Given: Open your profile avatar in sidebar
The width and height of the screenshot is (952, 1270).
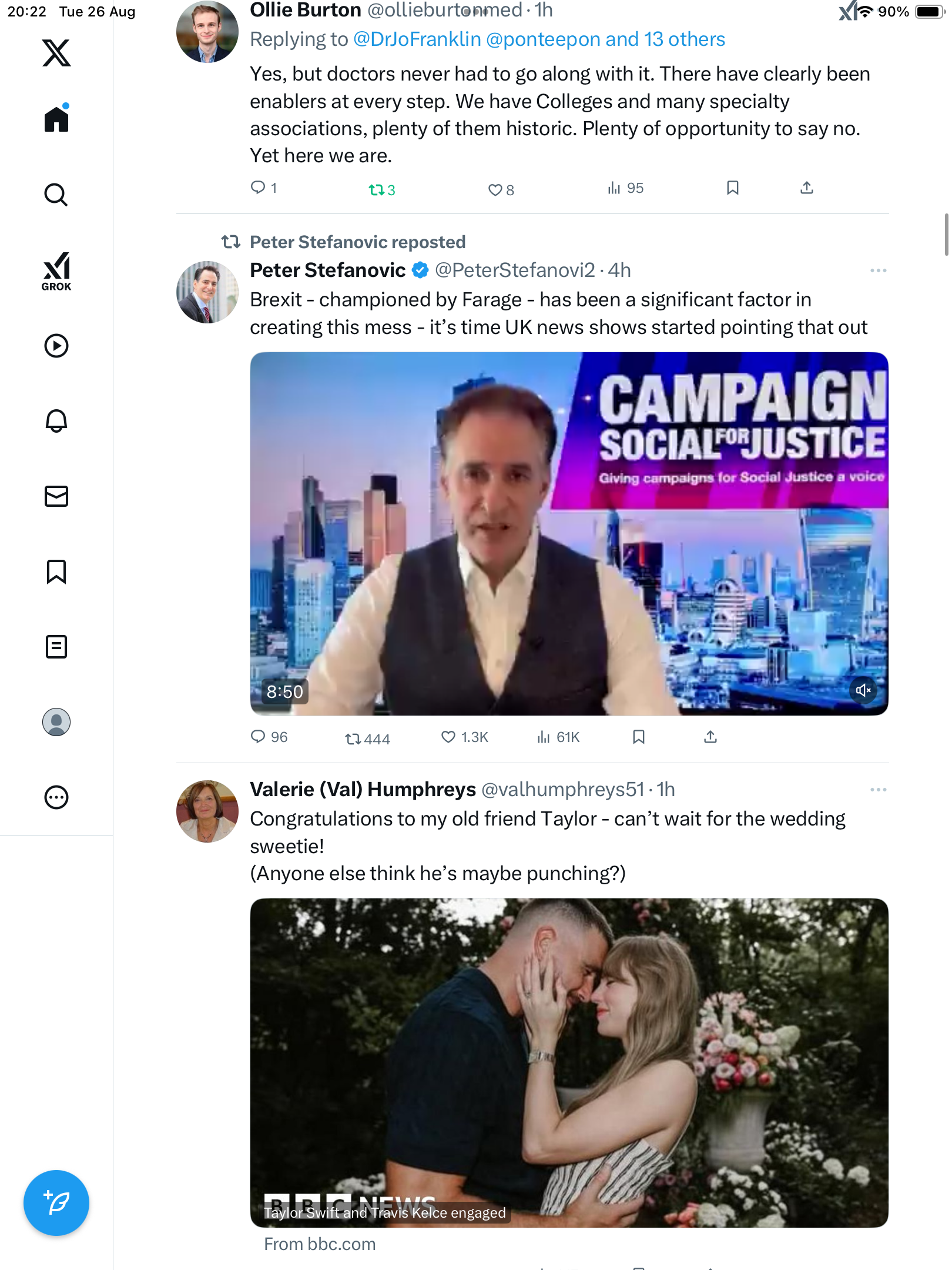Looking at the screenshot, I should pyautogui.click(x=56, y=722).
